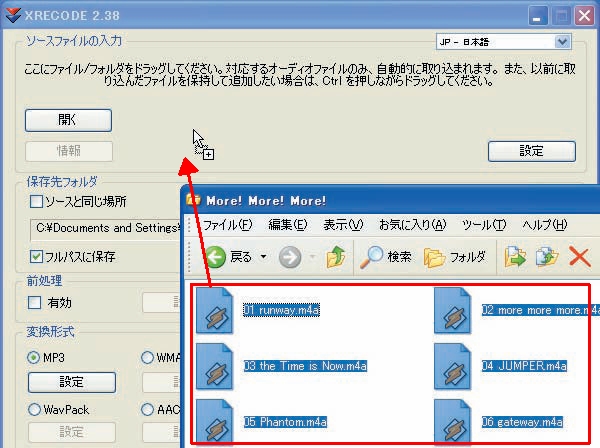The height and width of the screenshot is (448, 600).
Task: Go up one folder level
Action: [336, 257]
